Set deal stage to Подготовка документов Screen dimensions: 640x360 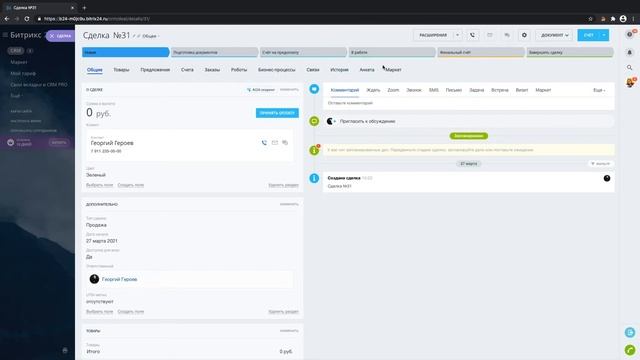click(x=214, y=52)
